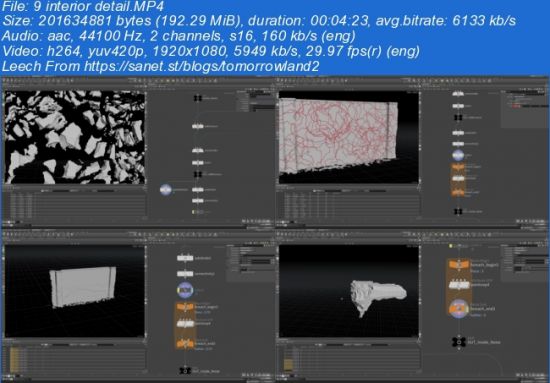Image resolution: width=550 pixels, height=383 pixels.
Task: Select white node inside foreach block in plain wall frame
Action: coord(185,324)
